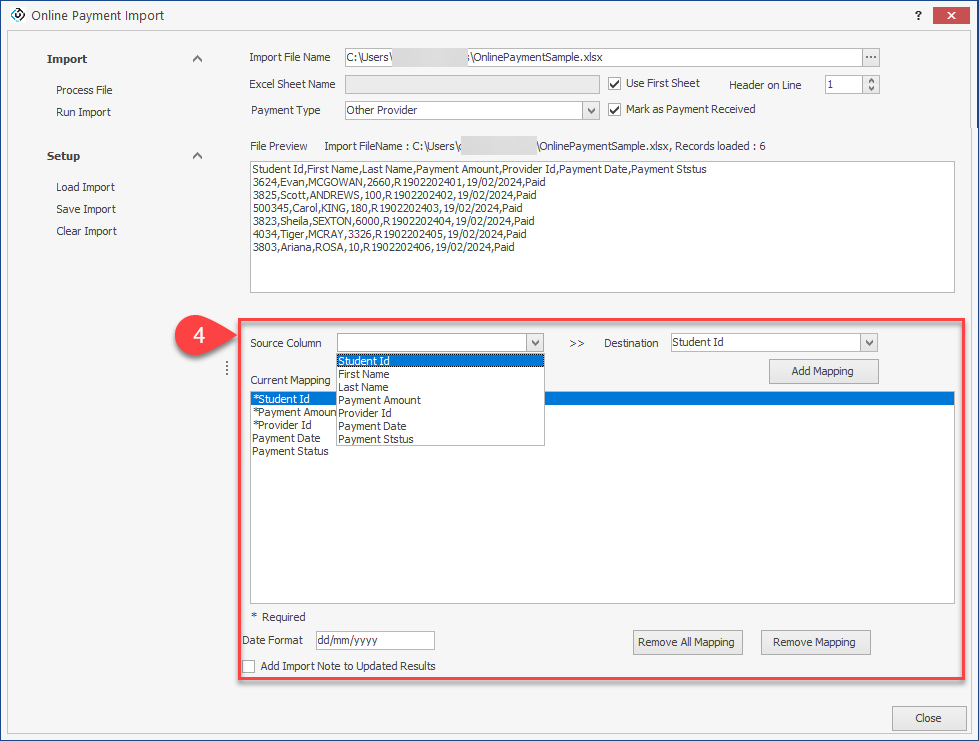The image size is (979, 741).
Task: Select Payment Date in Current Mapping list
Action: pos(286,438)
